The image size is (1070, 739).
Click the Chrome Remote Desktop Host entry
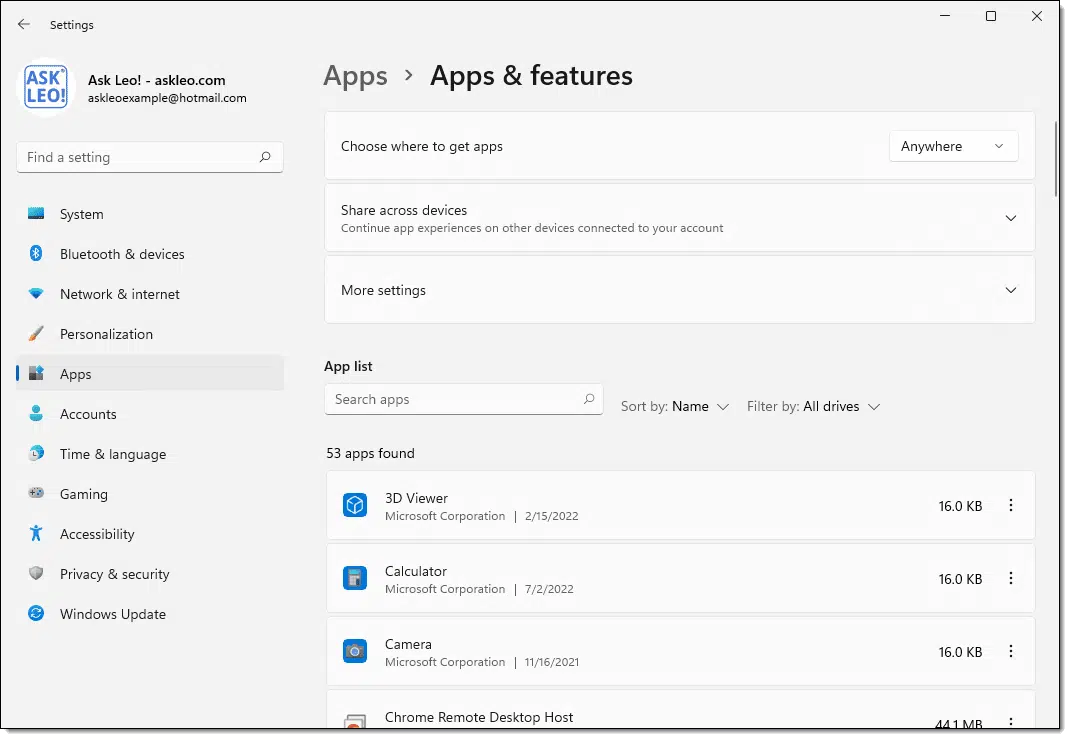pos(681,710)
